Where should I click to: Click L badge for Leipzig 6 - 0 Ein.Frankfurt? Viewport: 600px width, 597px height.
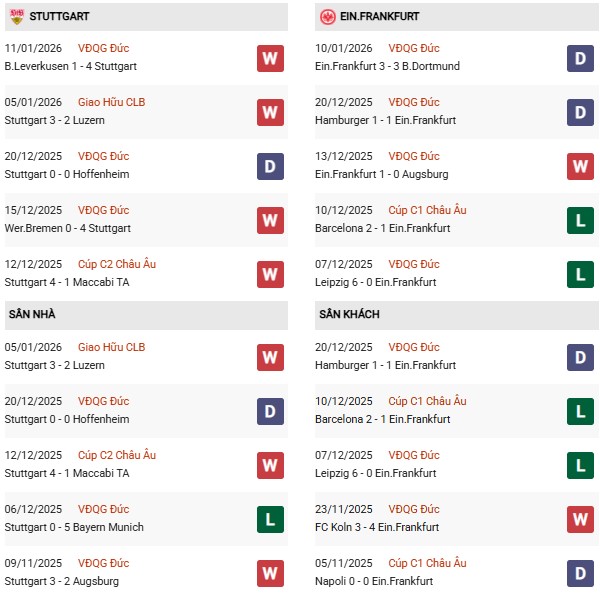[x=580, y=274]
